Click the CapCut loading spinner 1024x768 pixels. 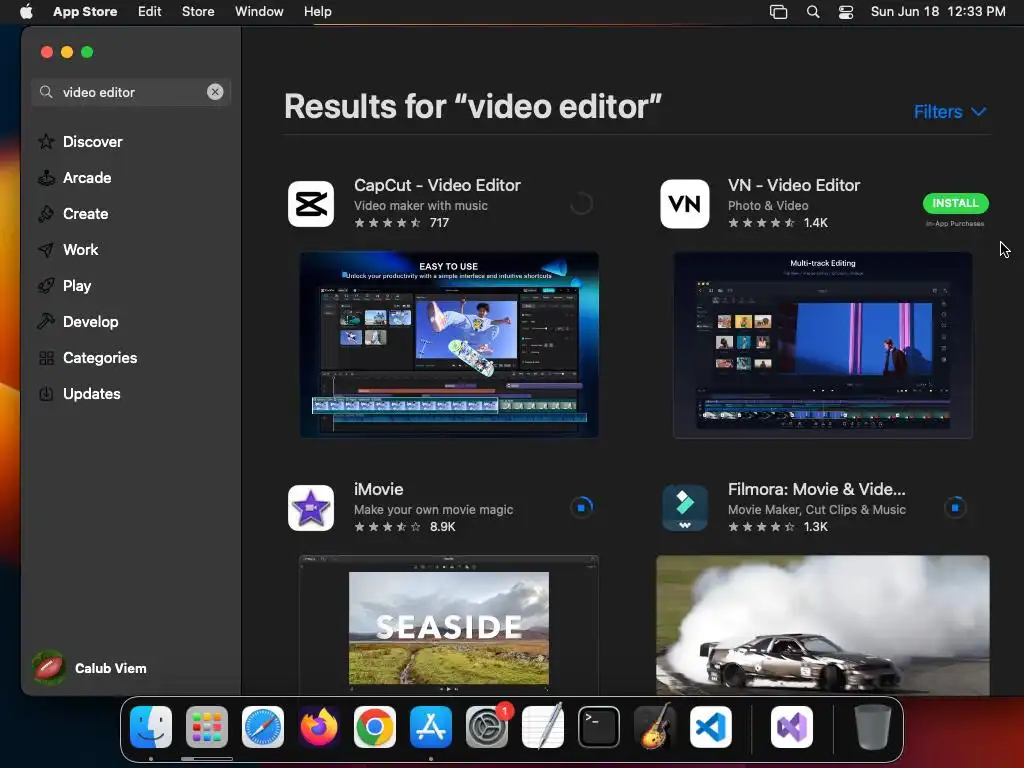pos(581,204)
